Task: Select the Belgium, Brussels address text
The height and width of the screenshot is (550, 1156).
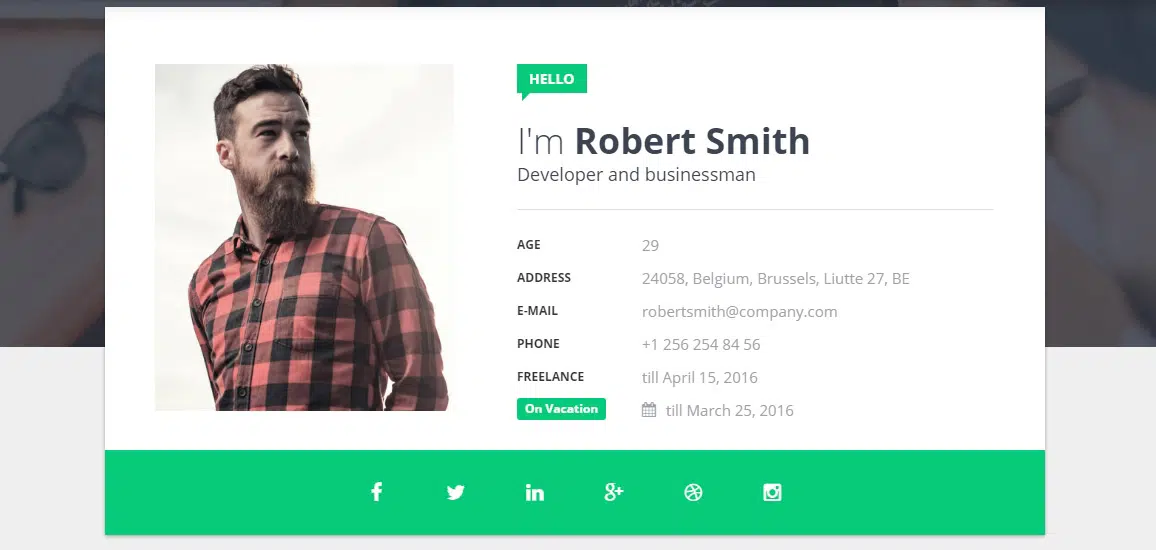Action: (775, 279)
